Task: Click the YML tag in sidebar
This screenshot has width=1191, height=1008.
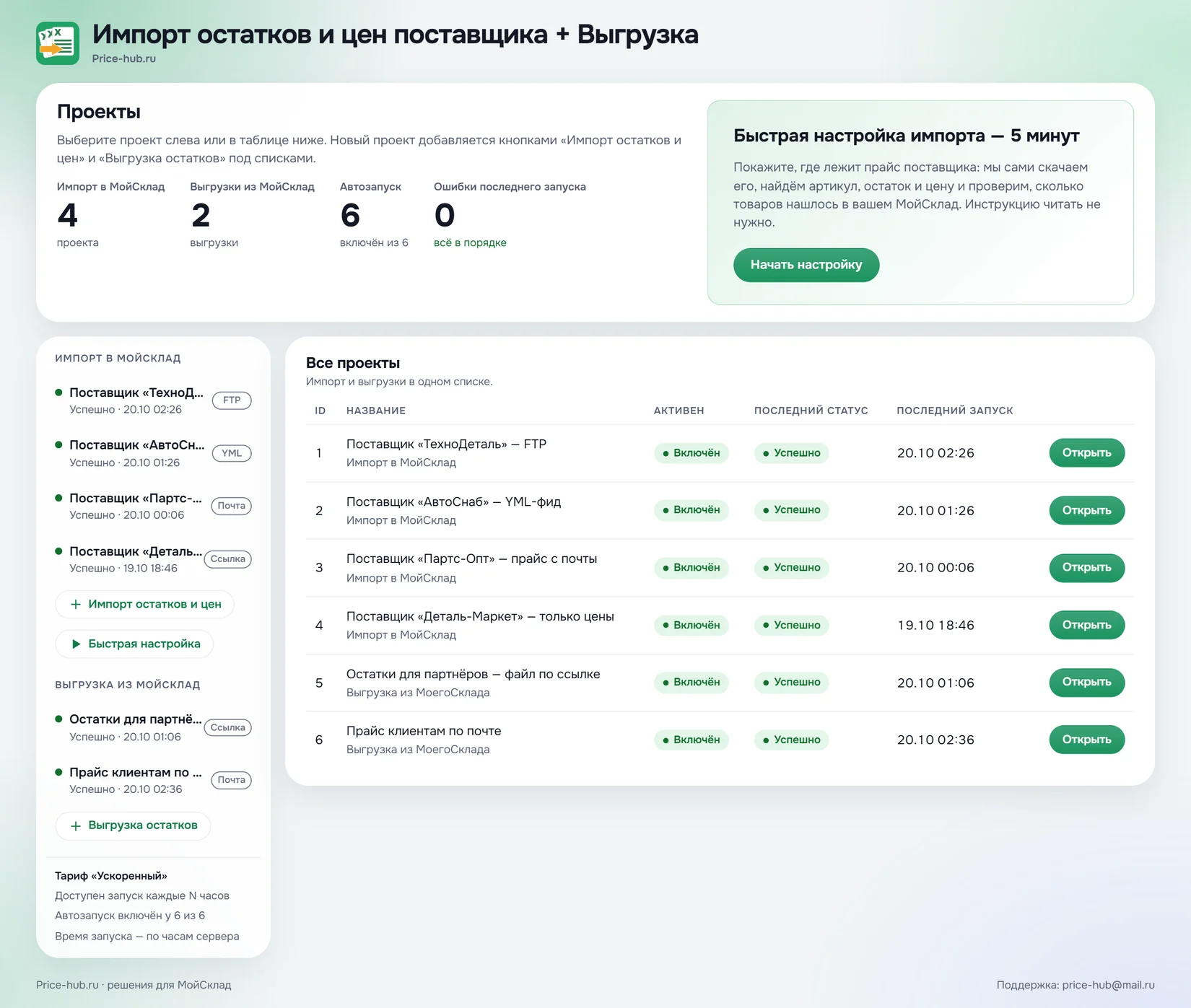Action: pyautogui.click(x=232, y=453)
